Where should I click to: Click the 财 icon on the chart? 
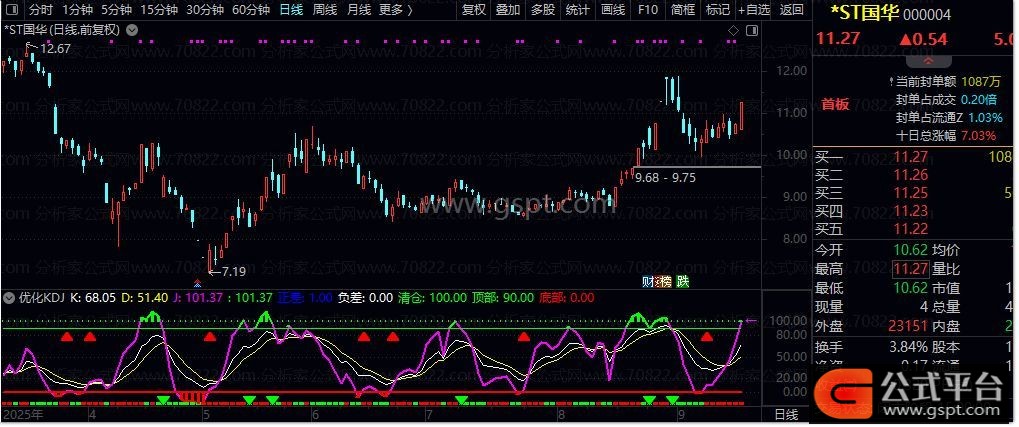point(647,282)
